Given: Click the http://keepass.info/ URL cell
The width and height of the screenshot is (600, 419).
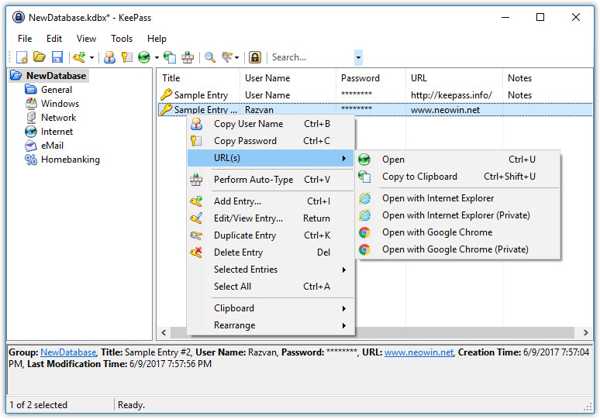Looking at the screenshot, I should (451, 95).
